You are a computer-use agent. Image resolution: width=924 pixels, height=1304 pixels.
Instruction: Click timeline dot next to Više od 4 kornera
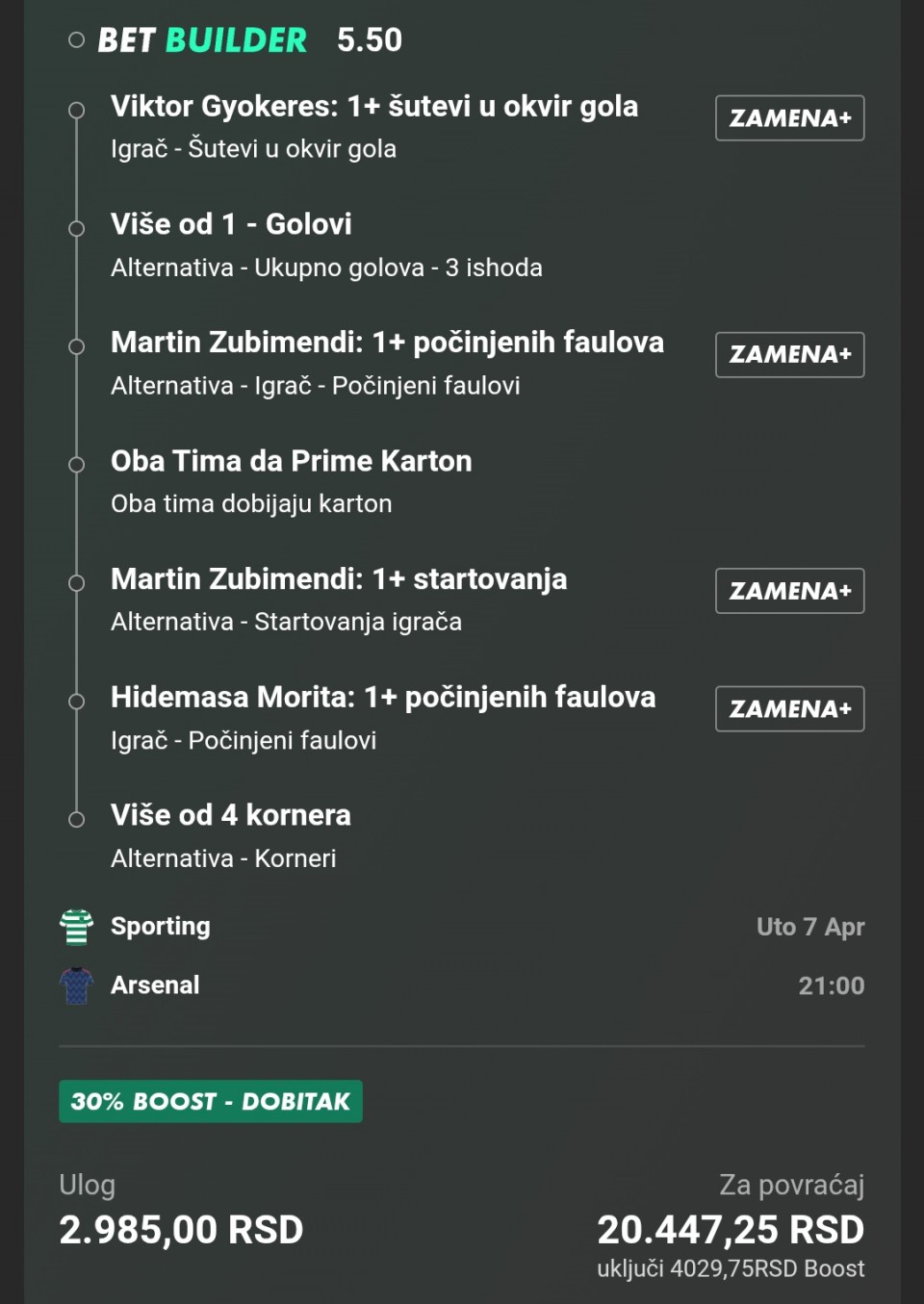click(x=76, y=819)
